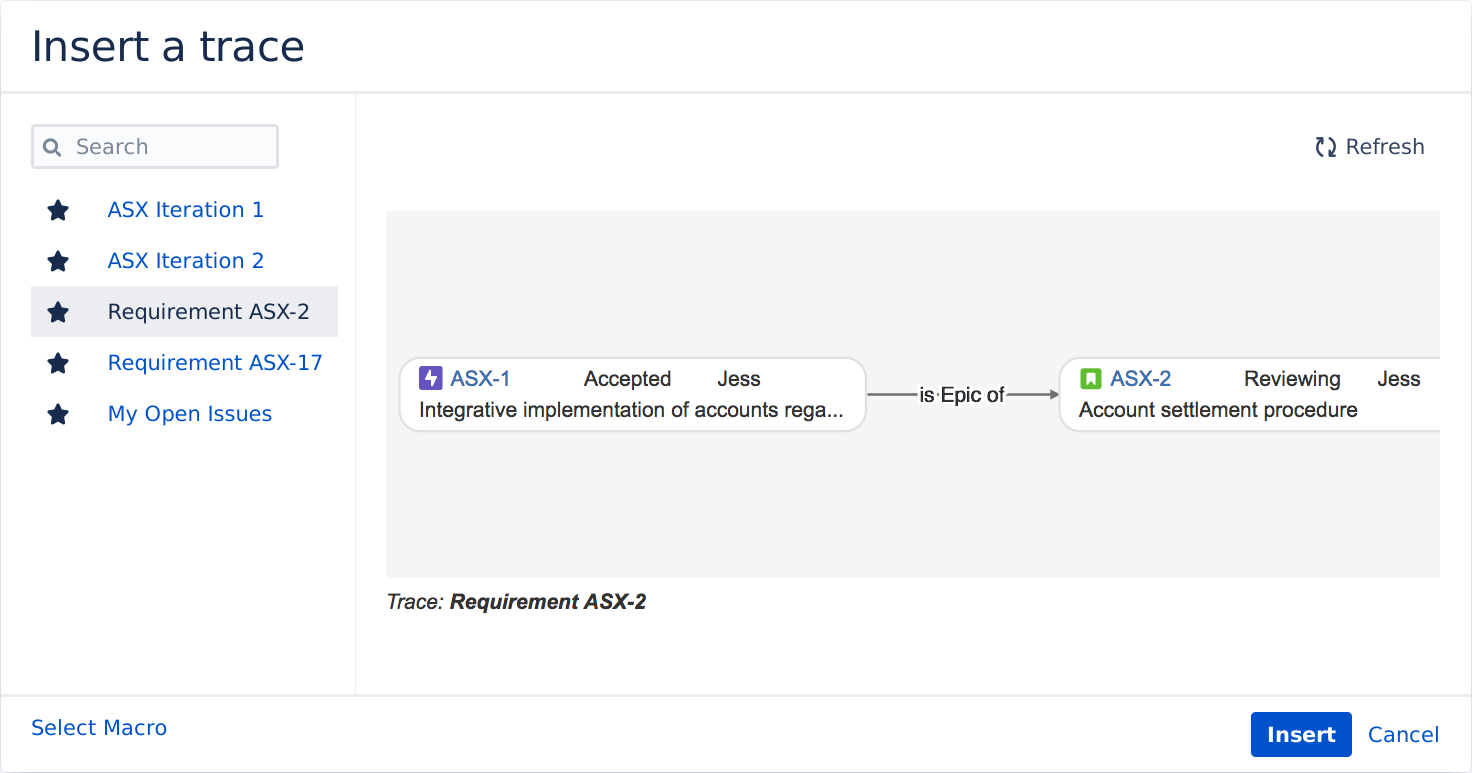The height and width of the screenshot is (773, 1472).
Task: Click the Cancel link
Action: (x=1403, y=735)
